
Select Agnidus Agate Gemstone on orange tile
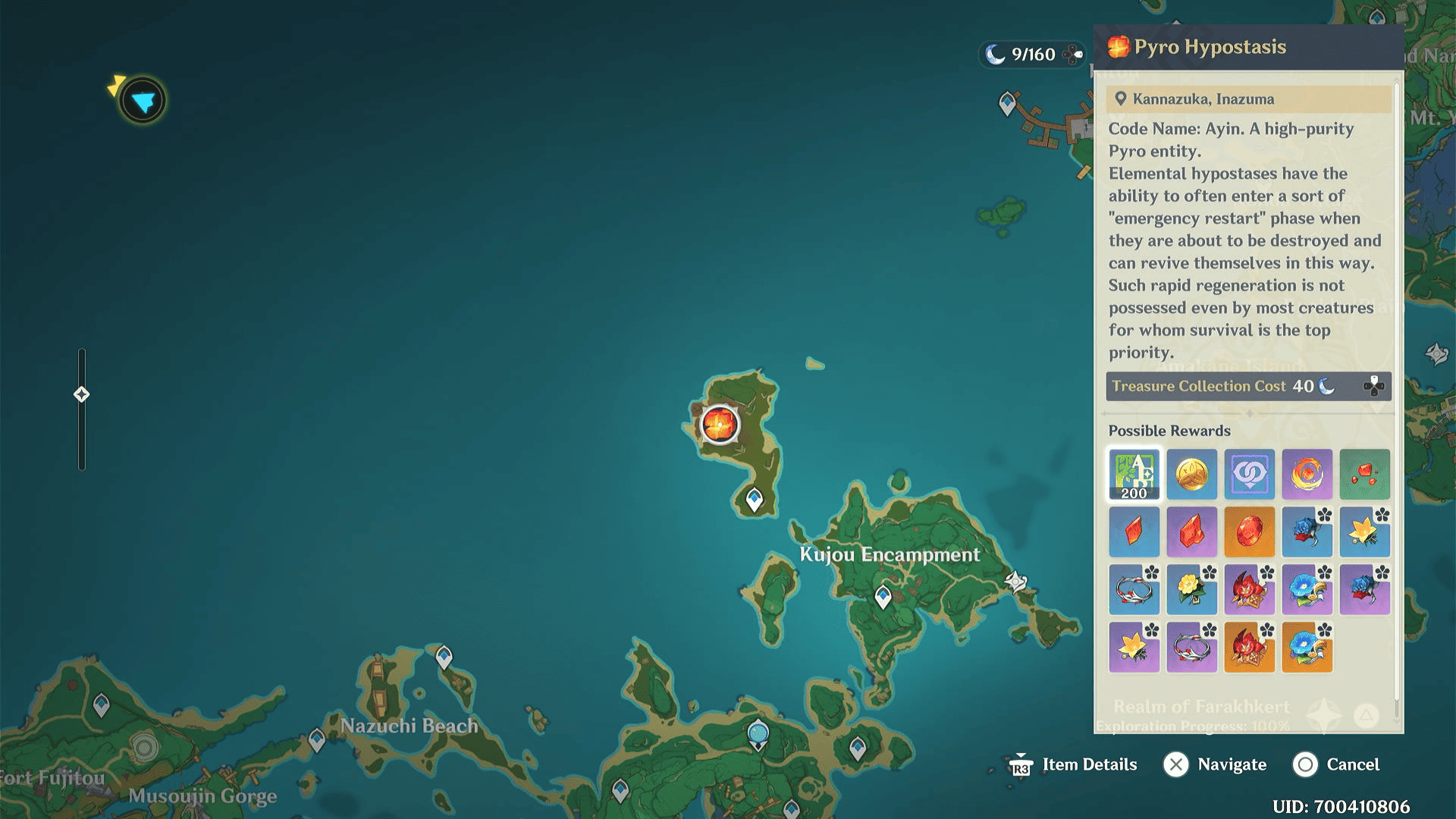coord(1250,532)
